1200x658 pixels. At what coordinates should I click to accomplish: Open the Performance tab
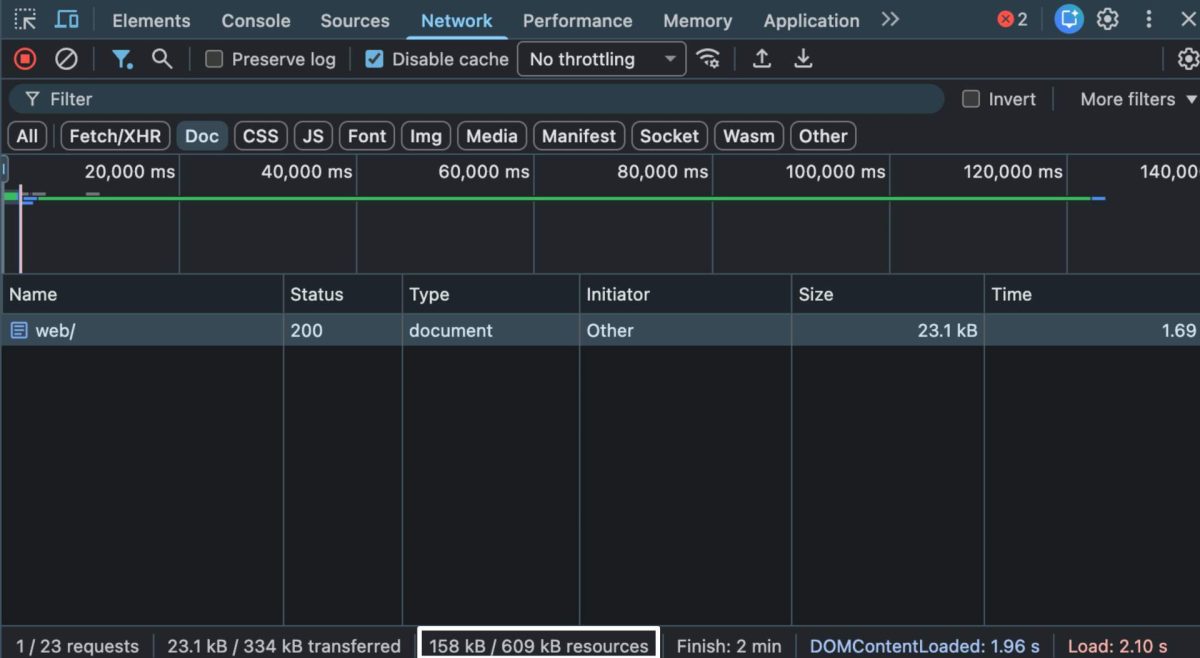pyautogui.click(x=577, y=20)
